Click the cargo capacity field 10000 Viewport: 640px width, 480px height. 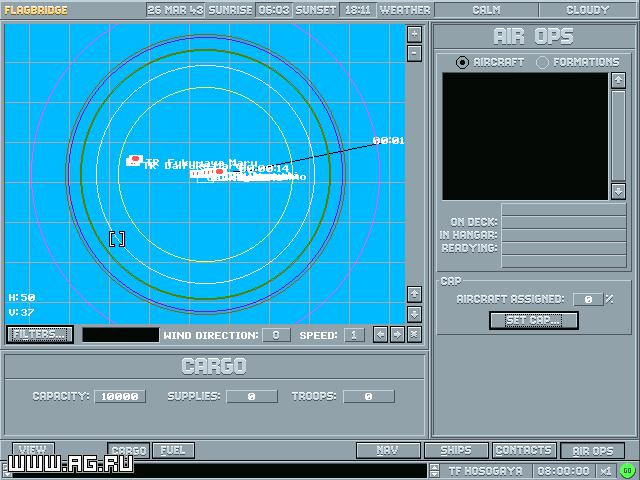pyautogui.click(x=120, y=396)
